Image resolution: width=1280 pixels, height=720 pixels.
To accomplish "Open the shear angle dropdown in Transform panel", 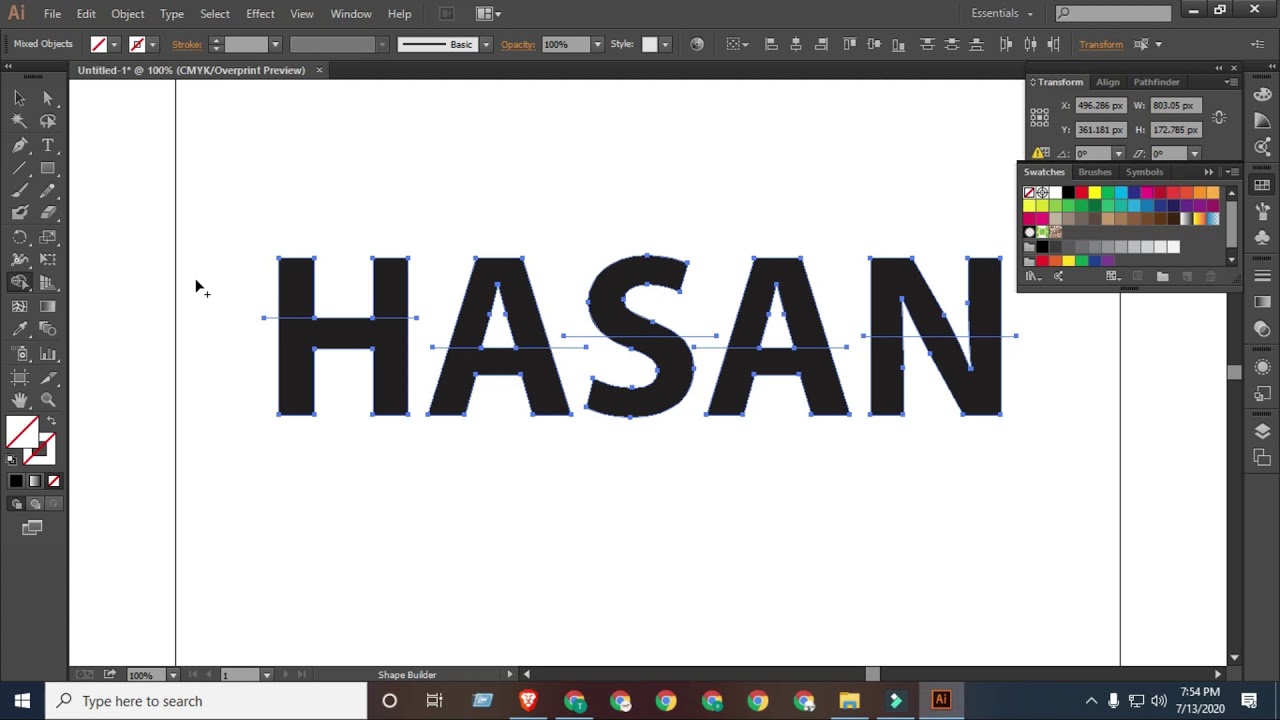I will (x=1194, y=153).
